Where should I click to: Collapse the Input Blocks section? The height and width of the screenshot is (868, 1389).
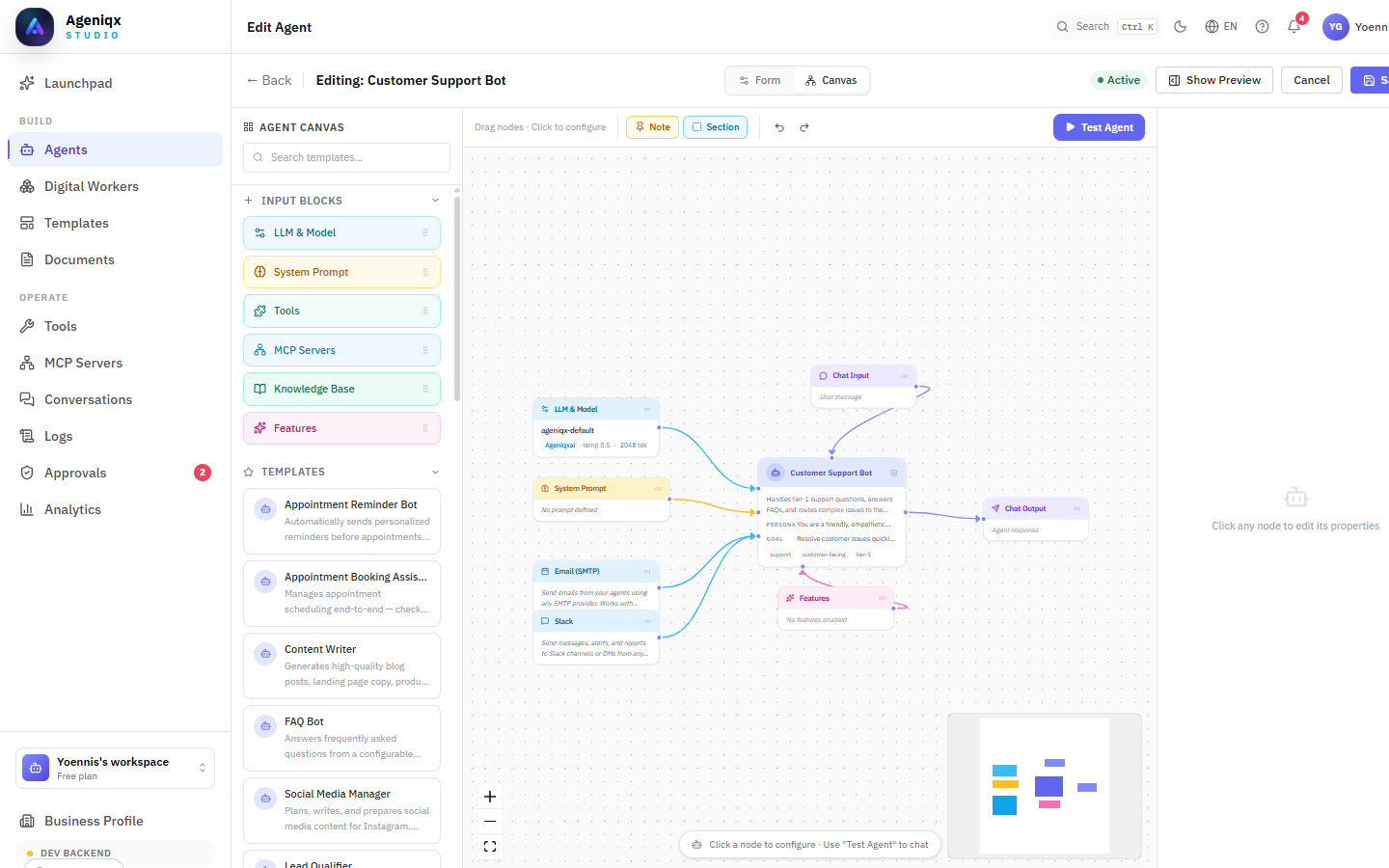(435, 201)
